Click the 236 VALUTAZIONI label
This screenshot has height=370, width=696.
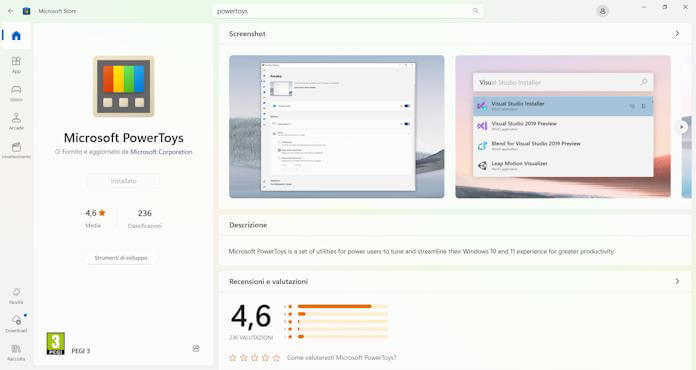(251, 338)
